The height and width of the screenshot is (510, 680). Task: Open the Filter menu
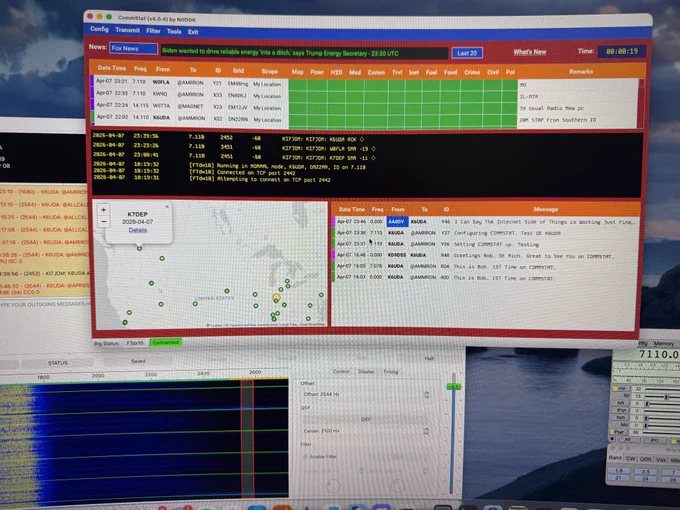[x=153, y=31]
